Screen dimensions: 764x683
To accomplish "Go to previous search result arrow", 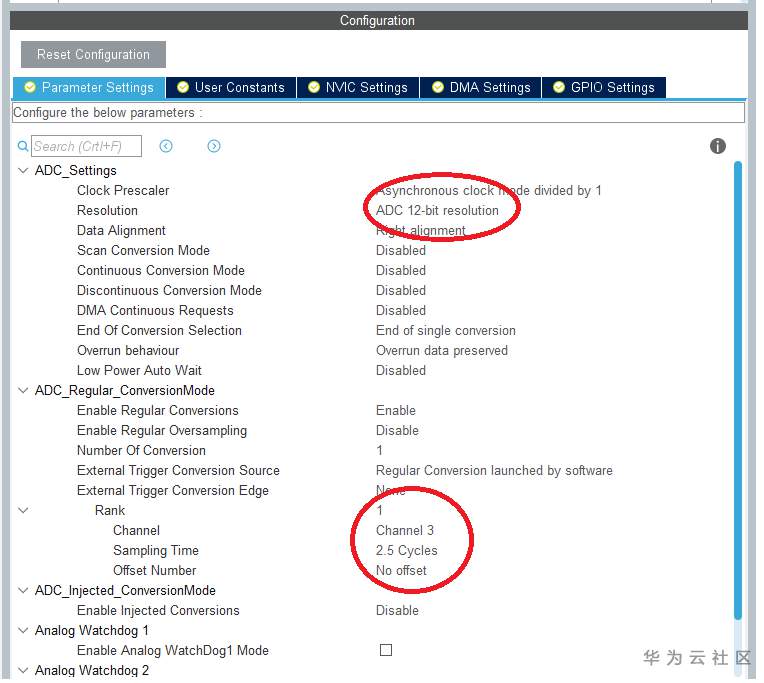I will [x=166, y=146].
